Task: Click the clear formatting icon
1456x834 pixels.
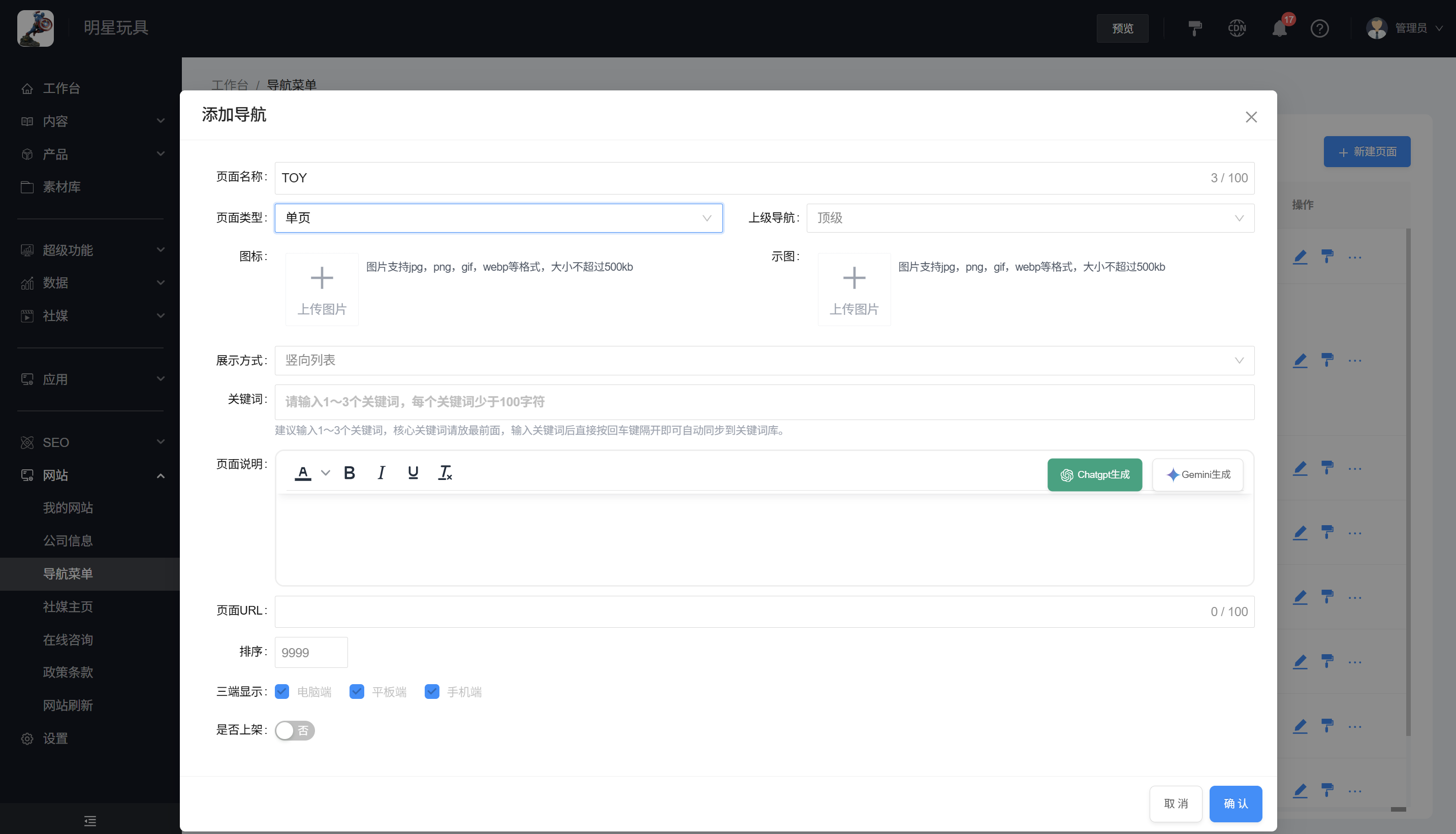Action: coord(445,473)
